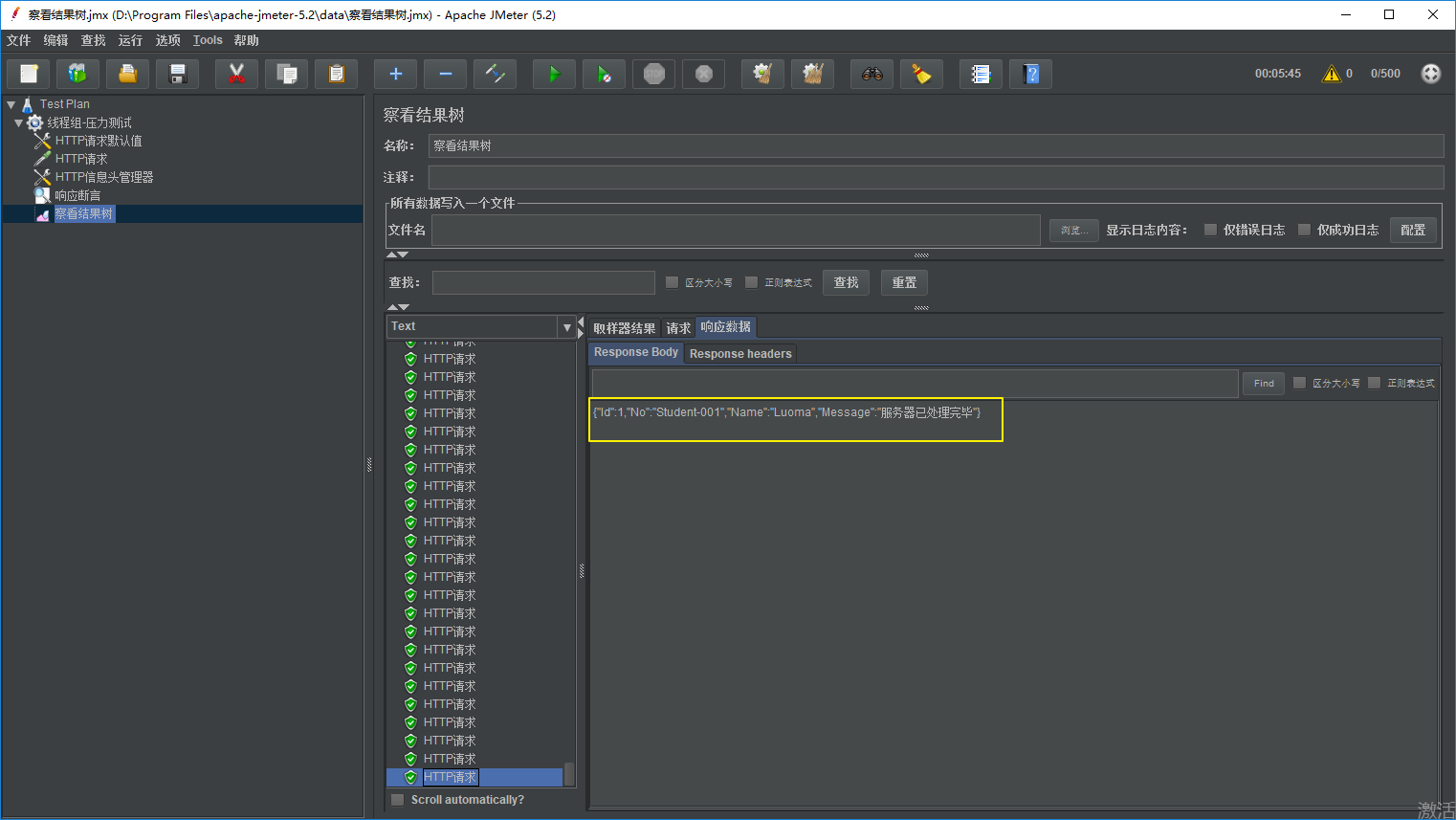Click the 查找 search button

846,282
